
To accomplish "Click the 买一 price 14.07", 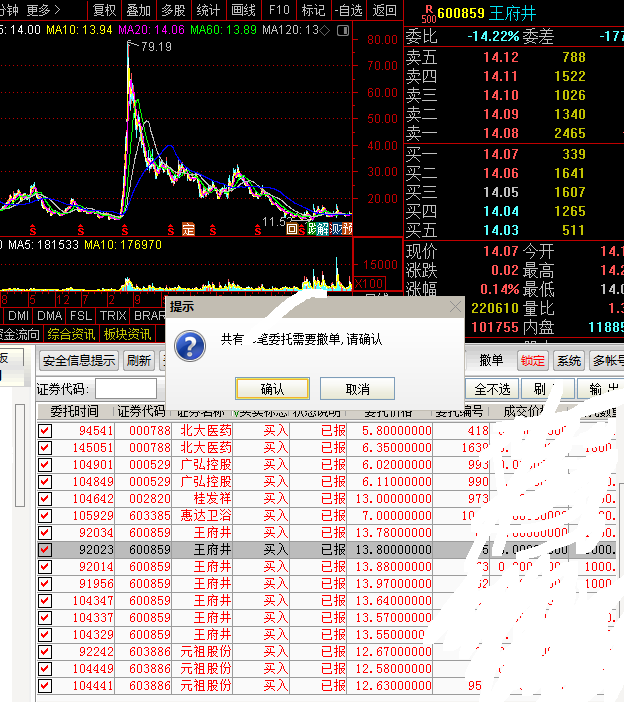I will click(500, 154).
